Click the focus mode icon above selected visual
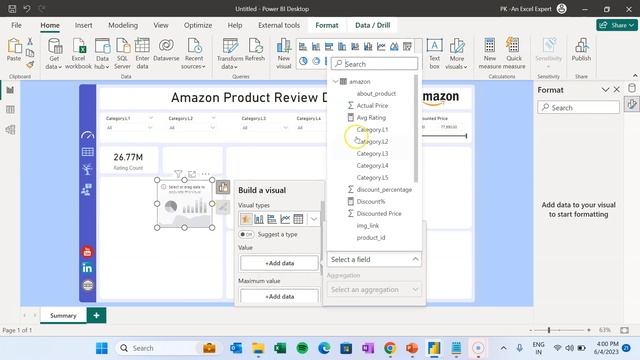This screenshot has height=360, width=640. coord(192,174)
